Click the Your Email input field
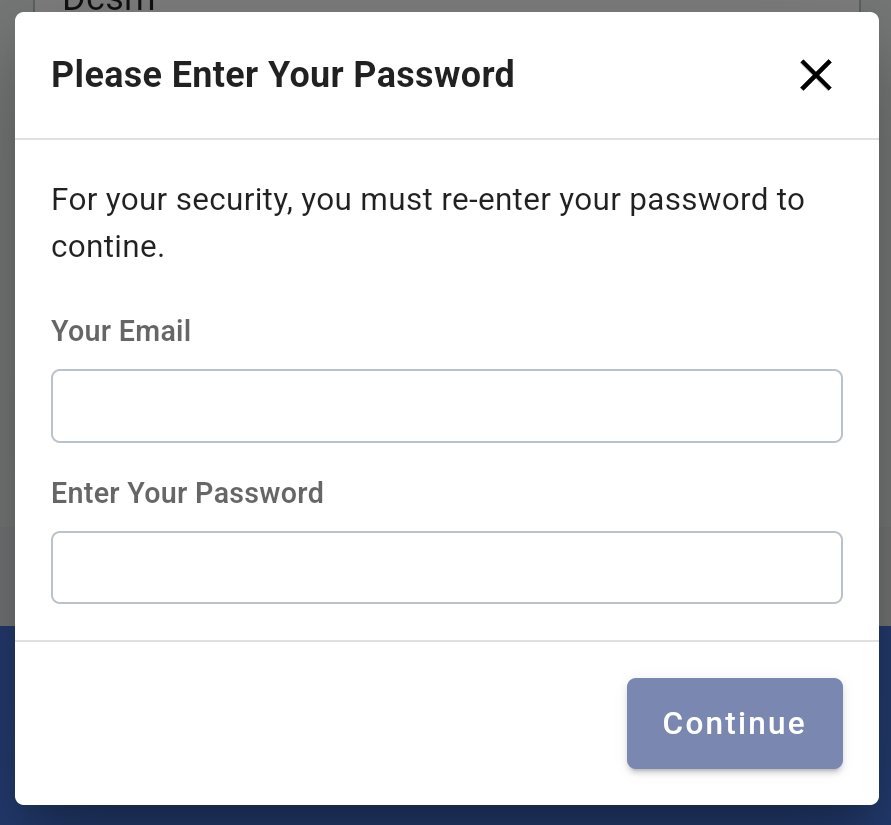The image size is (891, 825). (x=446, y=406)
